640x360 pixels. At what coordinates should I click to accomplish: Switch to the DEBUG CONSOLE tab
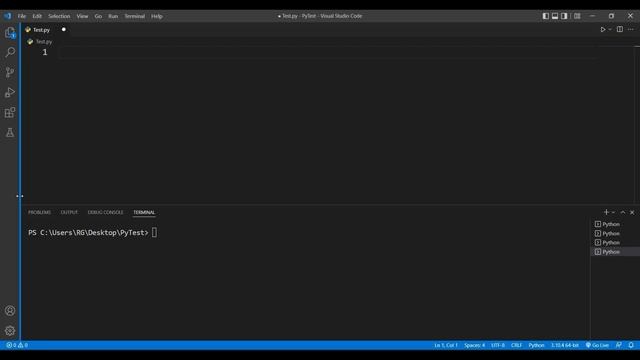[105, 212]
